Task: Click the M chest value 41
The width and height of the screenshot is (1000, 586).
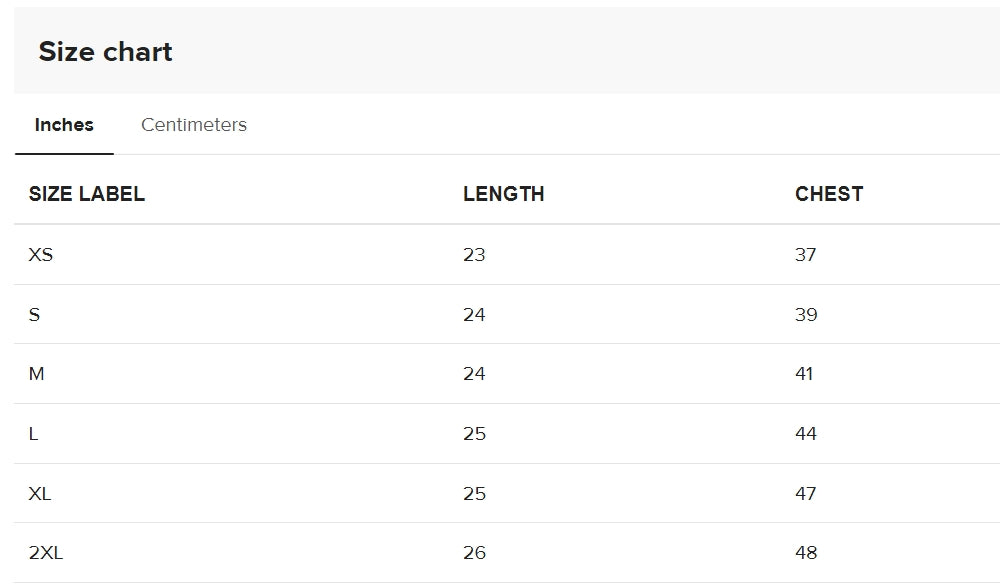Action: (x=804, y=374)
